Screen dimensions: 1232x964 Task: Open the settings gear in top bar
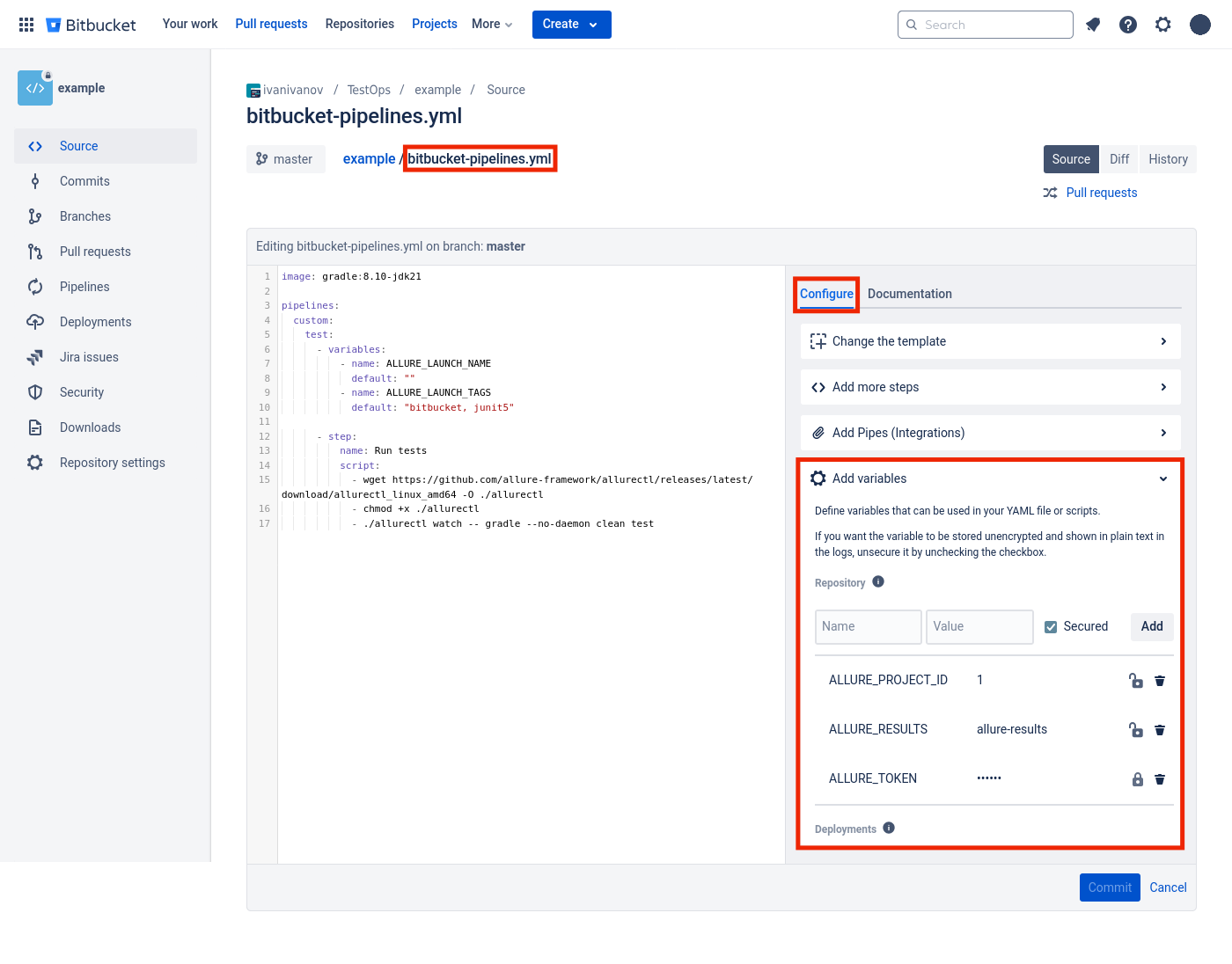tap(1163, 25)
